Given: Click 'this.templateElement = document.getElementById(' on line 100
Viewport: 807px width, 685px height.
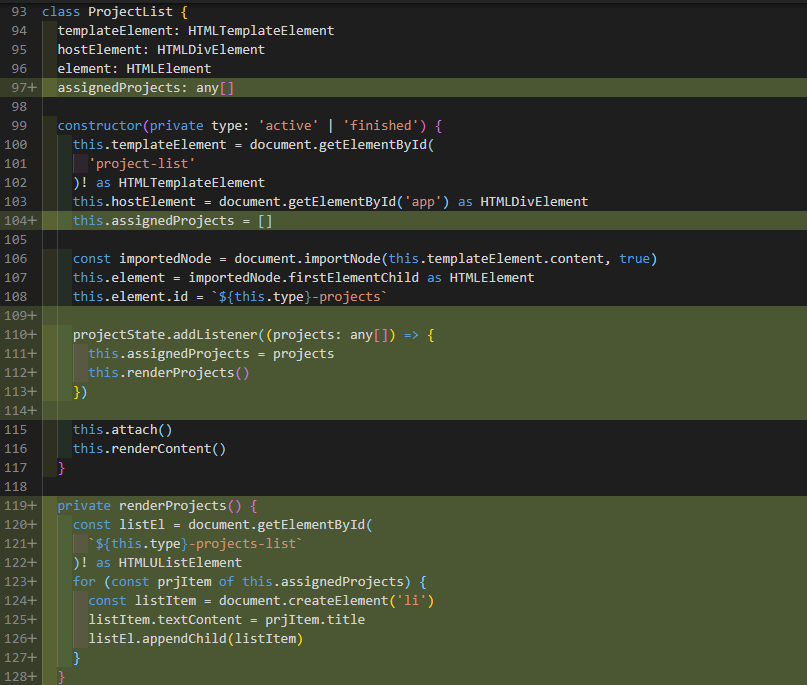Looking at the screenshot, I should tap(253, 145).
